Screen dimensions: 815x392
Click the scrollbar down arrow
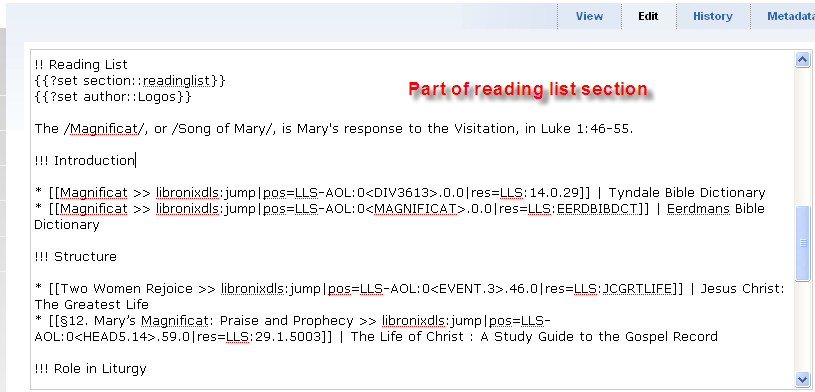[803, 379]
